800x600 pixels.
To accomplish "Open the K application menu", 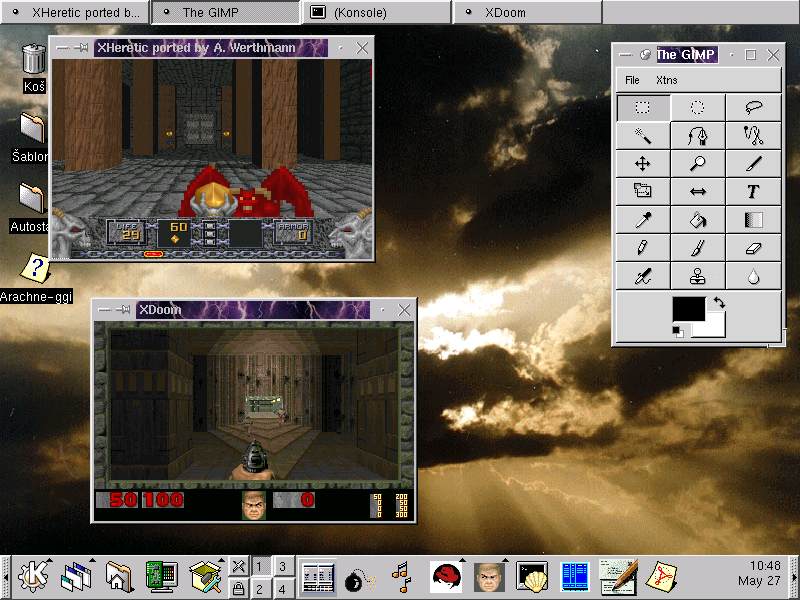I will (33, 577).
